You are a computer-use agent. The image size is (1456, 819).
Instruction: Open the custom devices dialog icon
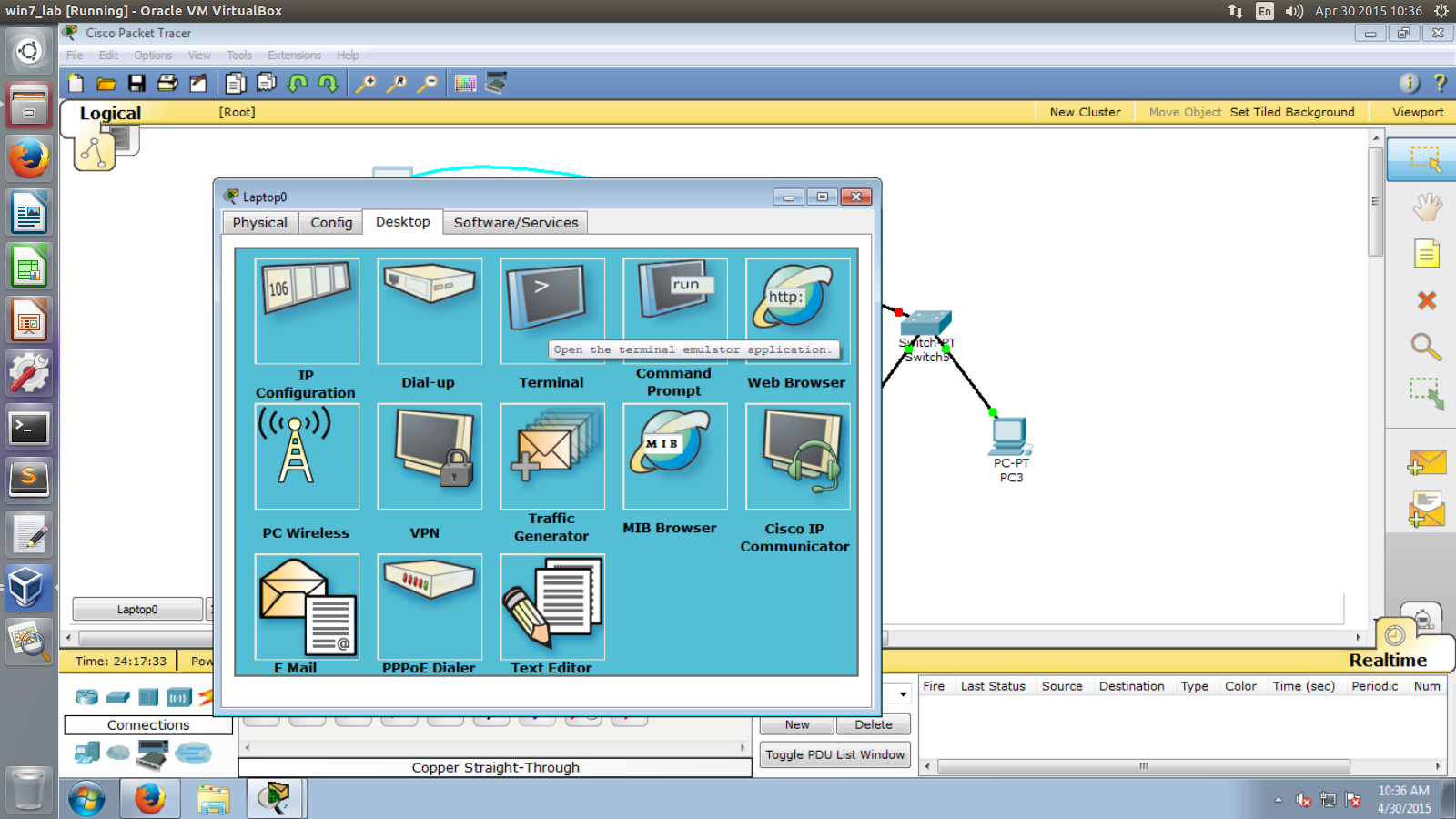pos(496,84)
